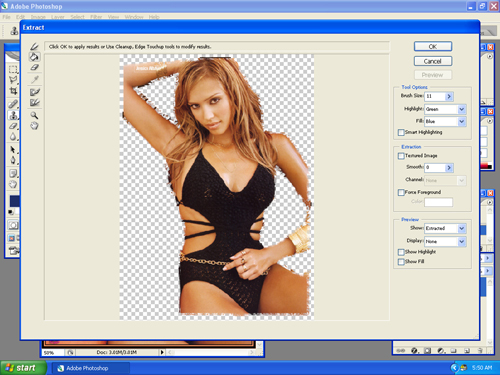500x375 pixels.
Task: Select the Edge Touchup tool
Action: click(35, 102)
